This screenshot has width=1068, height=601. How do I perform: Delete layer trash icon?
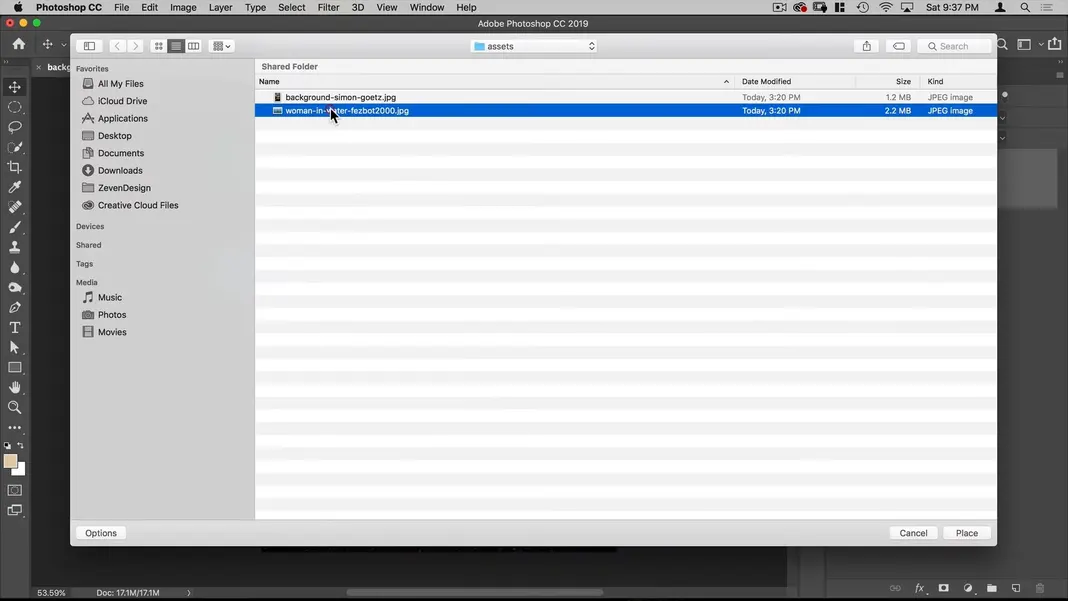(x=1039, y=588)
